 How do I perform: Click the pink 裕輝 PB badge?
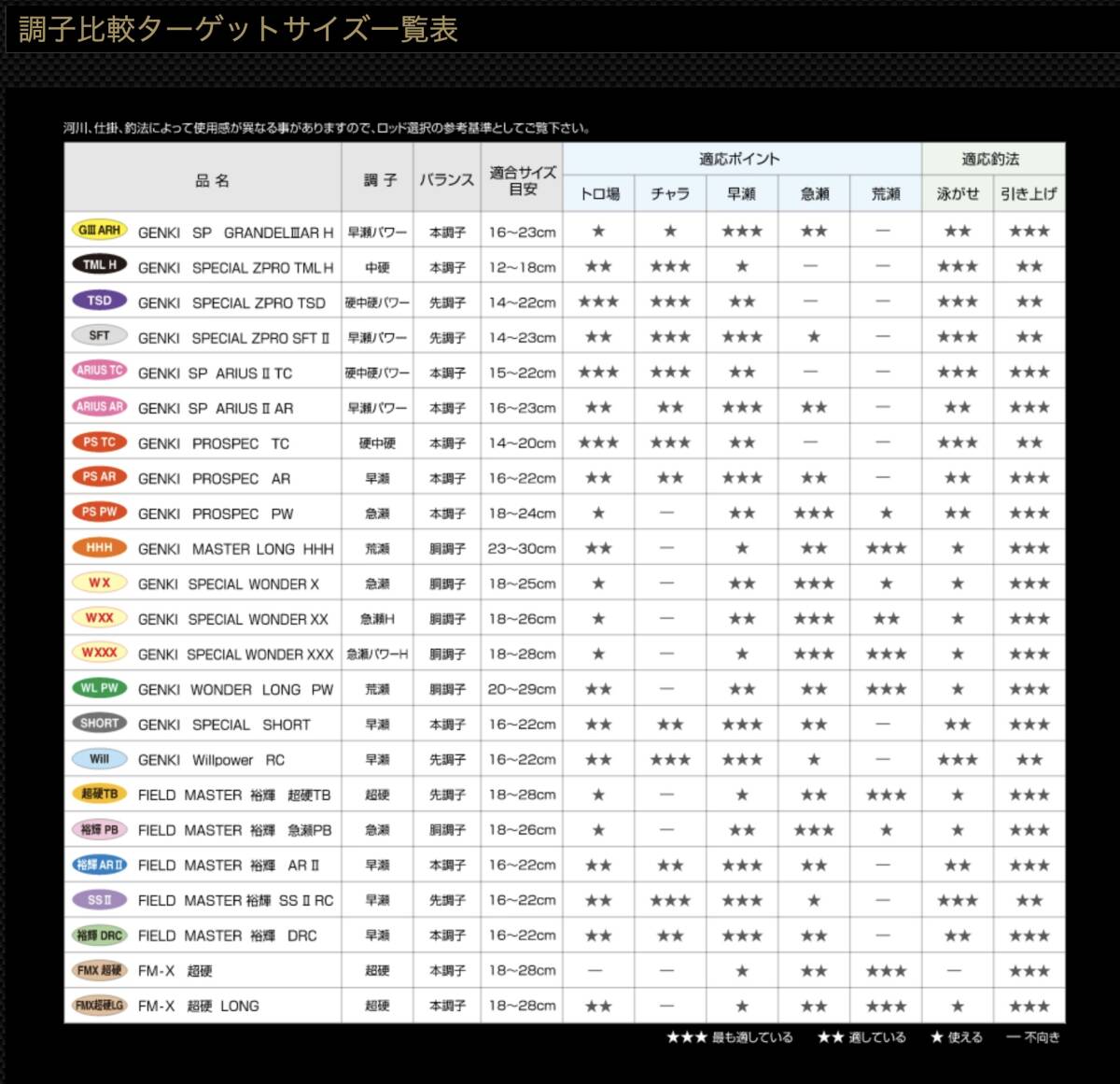[100, 829]
